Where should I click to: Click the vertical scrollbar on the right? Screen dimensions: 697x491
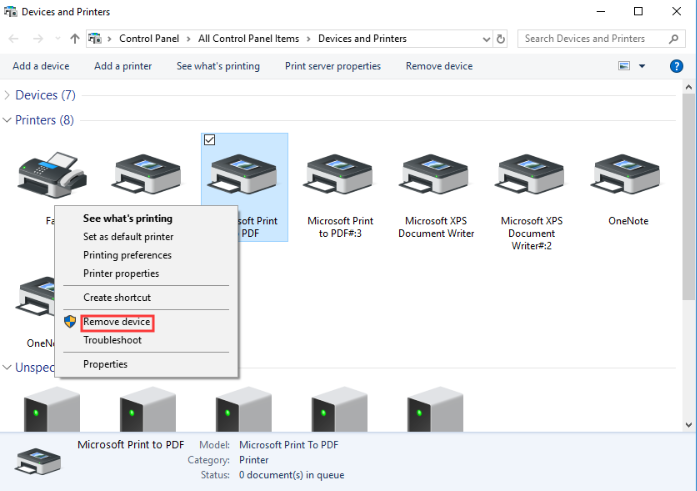click(x=688, y=200)
